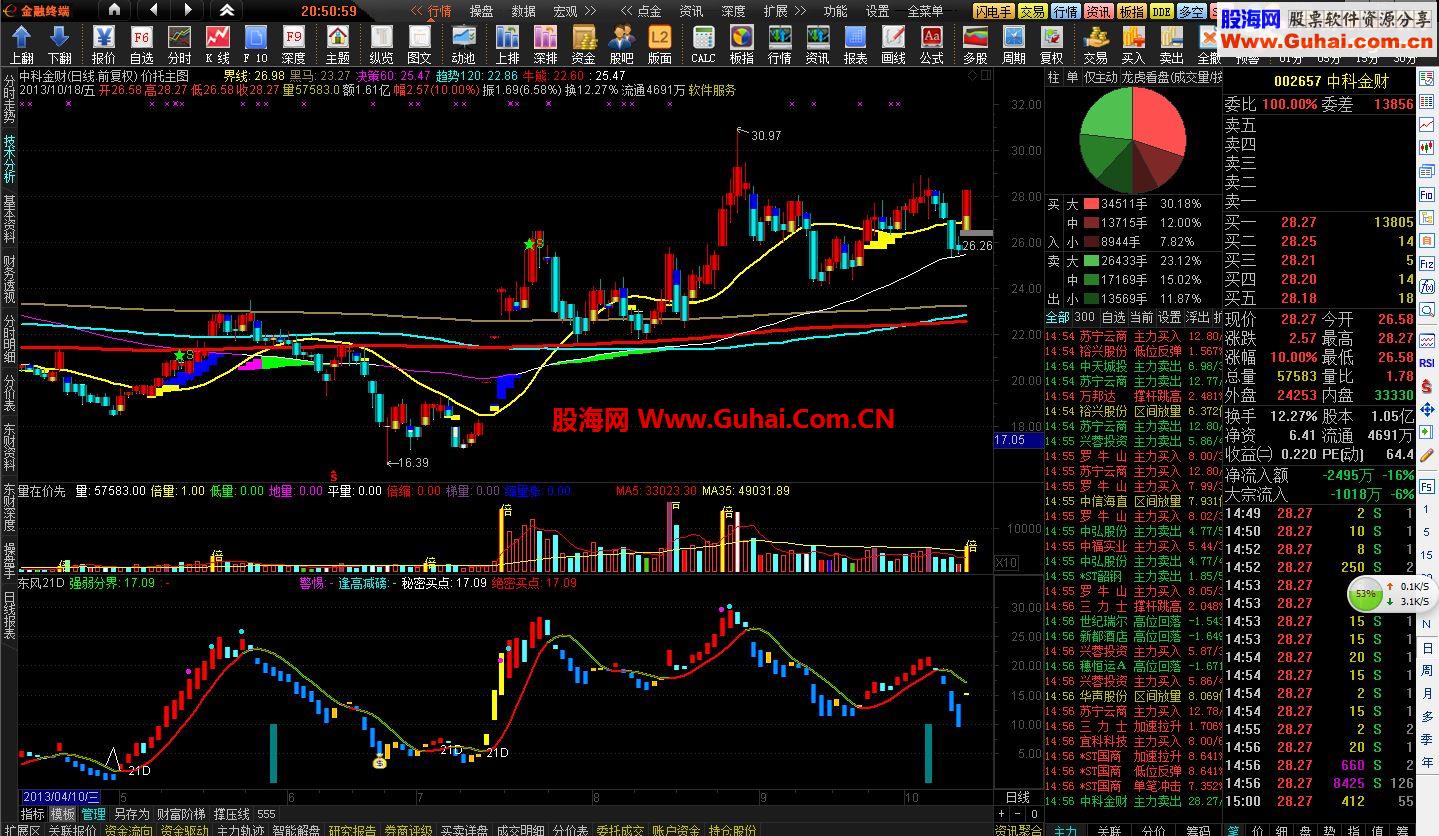Image resolution: width=1439 pixels, height=836 pixels.
Task: Click the yellow 交易 shortcut button
Action: [x=1032, y=11]
